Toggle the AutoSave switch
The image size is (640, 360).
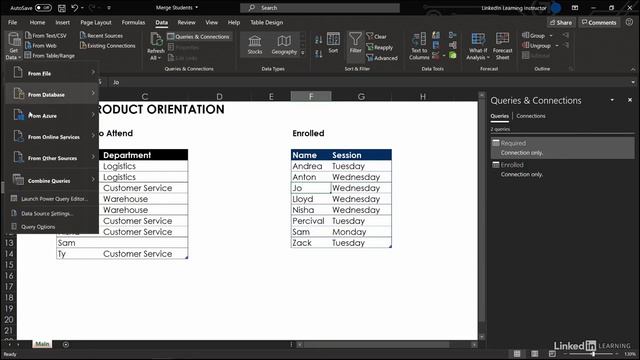click(x=43, y=8)
